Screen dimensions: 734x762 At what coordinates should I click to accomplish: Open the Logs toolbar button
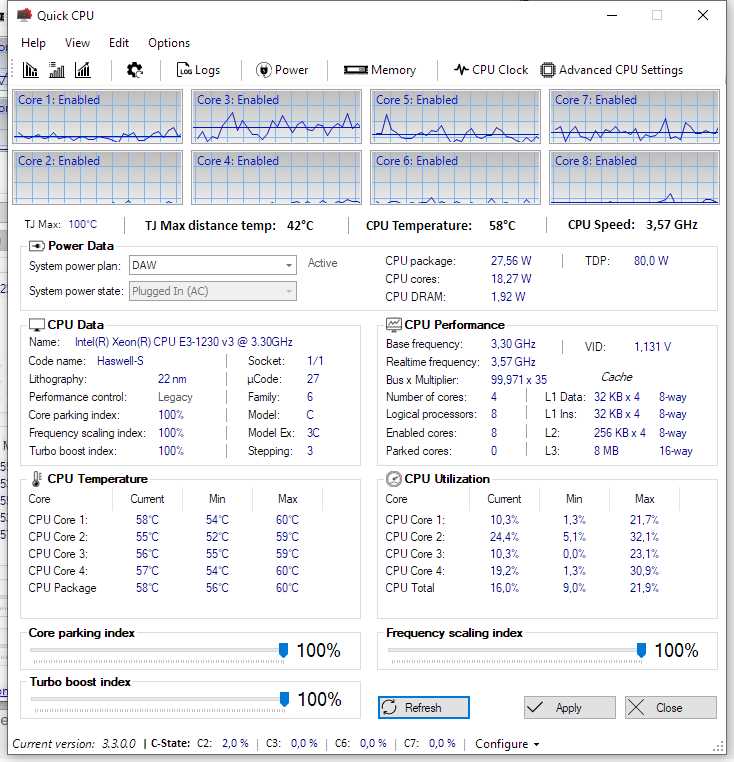[198, 70]
